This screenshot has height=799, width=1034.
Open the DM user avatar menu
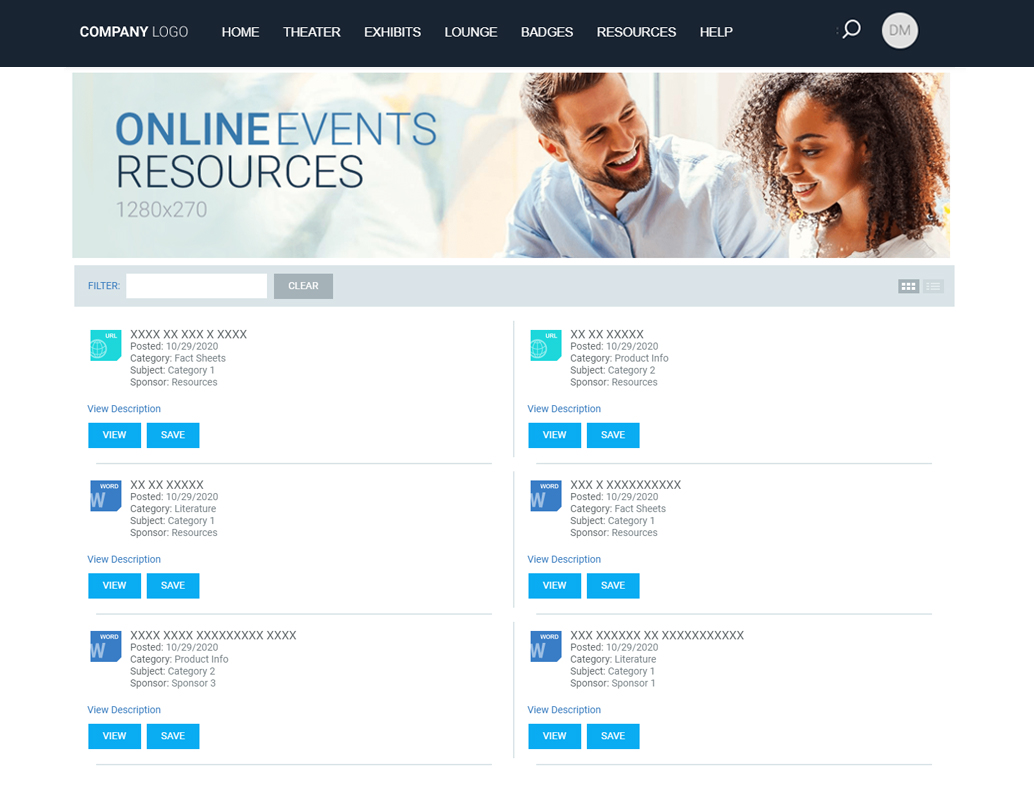[899, 31]
